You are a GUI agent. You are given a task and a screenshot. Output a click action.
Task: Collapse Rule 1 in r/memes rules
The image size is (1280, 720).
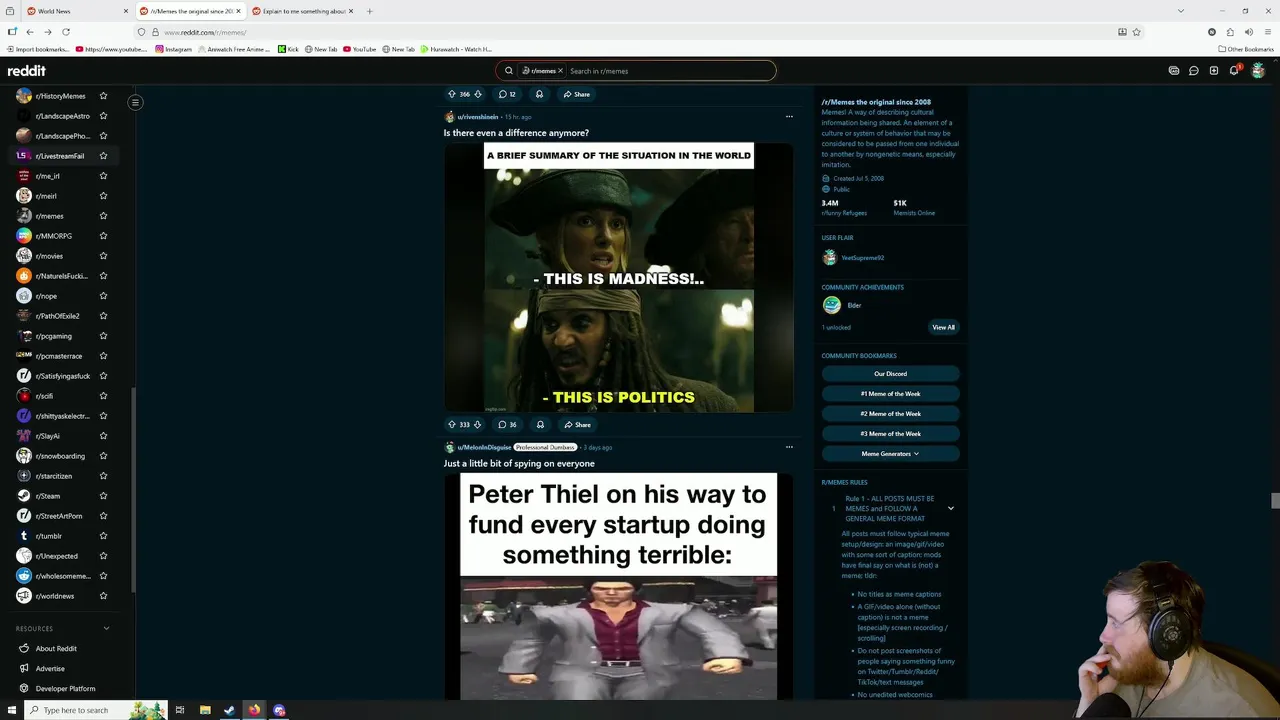951,508
